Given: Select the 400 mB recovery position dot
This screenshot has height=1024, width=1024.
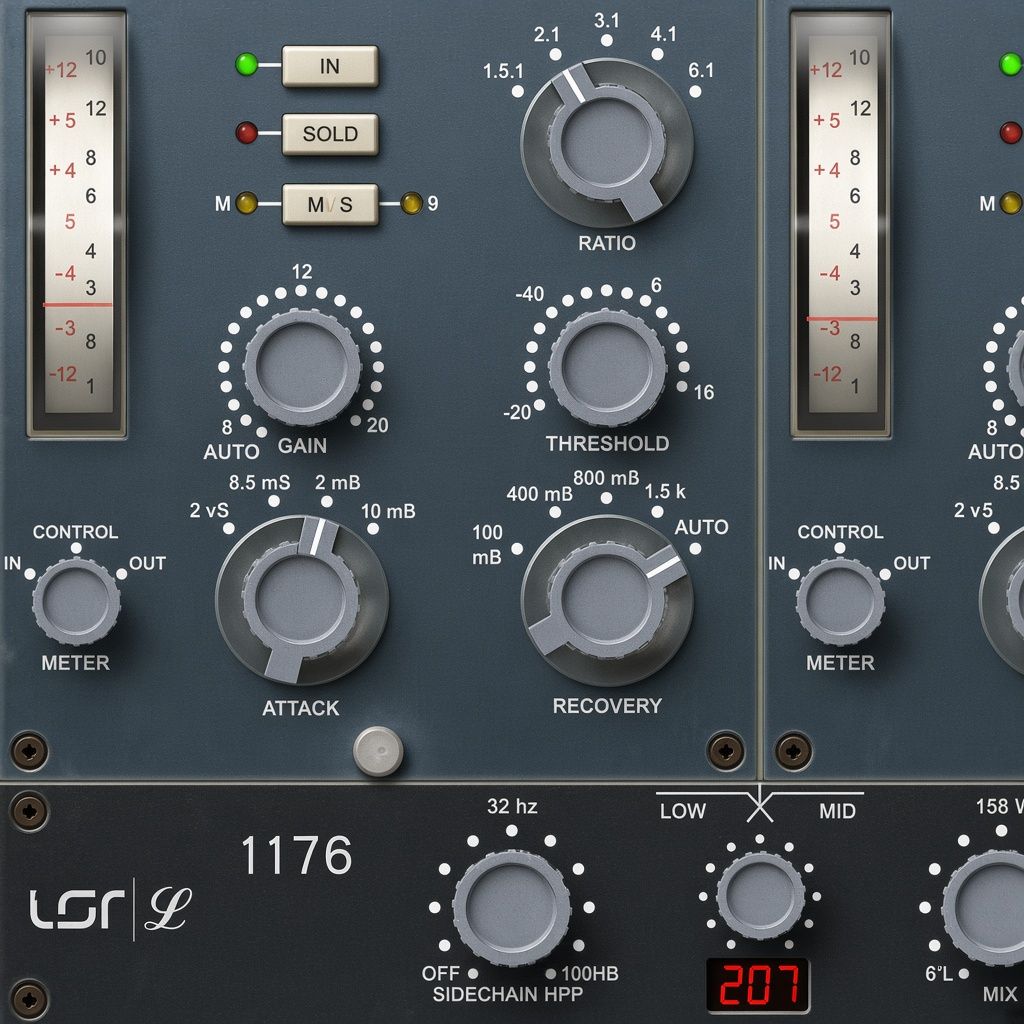Looking at the screenshot, I should pyautogui.click(x=555, y=511).
